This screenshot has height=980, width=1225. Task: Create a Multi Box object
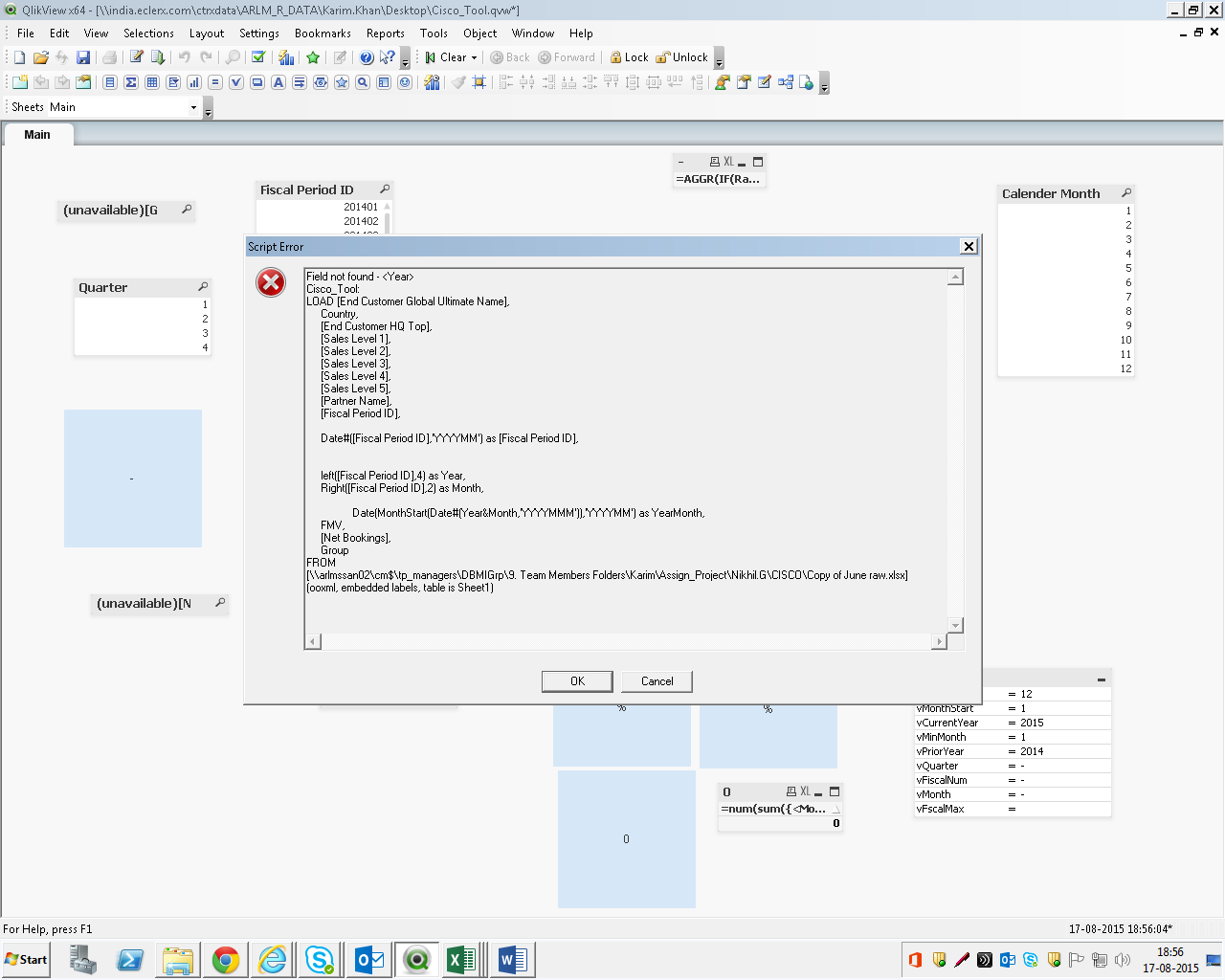pyautogui.click(x=173, y=82)
